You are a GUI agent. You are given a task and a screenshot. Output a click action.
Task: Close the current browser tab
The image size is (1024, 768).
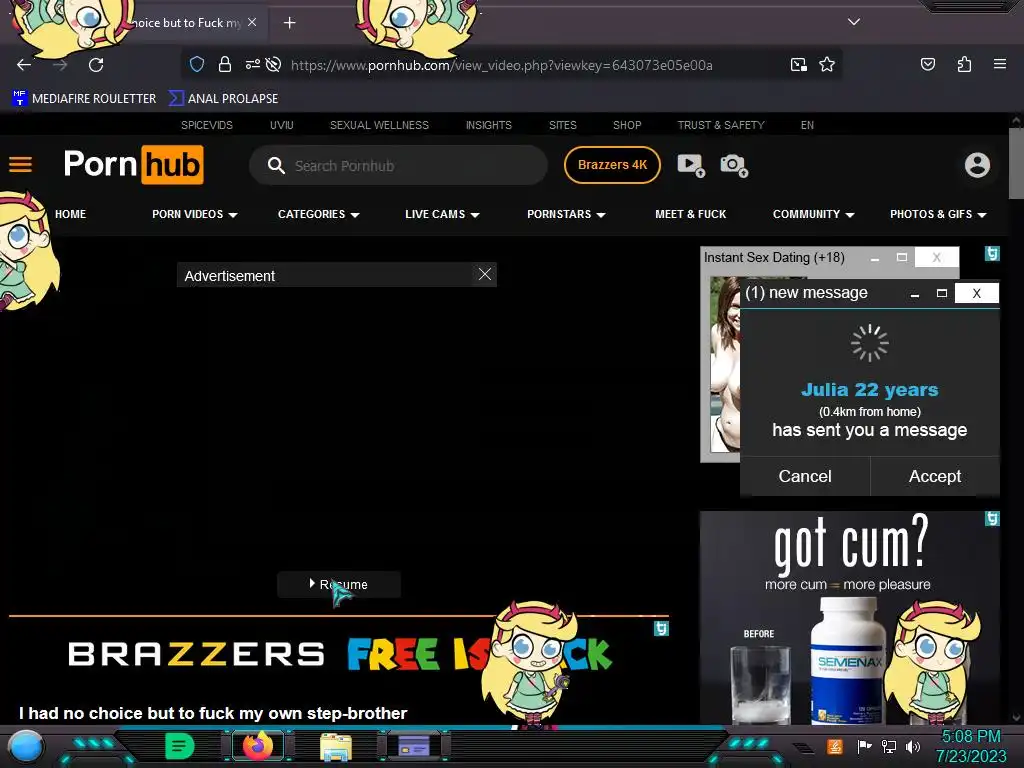point(252,22)
